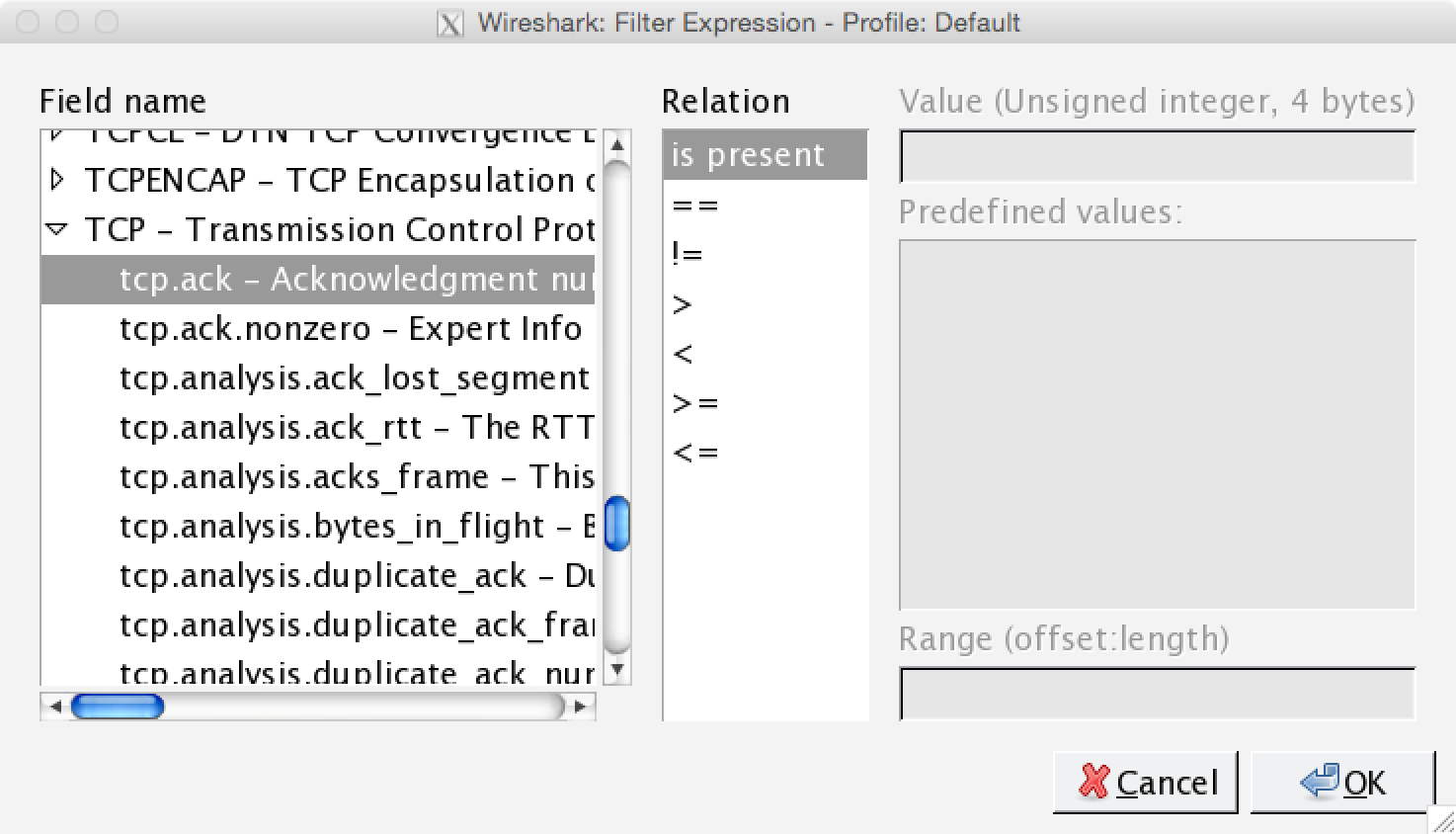Expand the TCPENCAP – TCP Encapsulation tree node

tap(57, 179)
